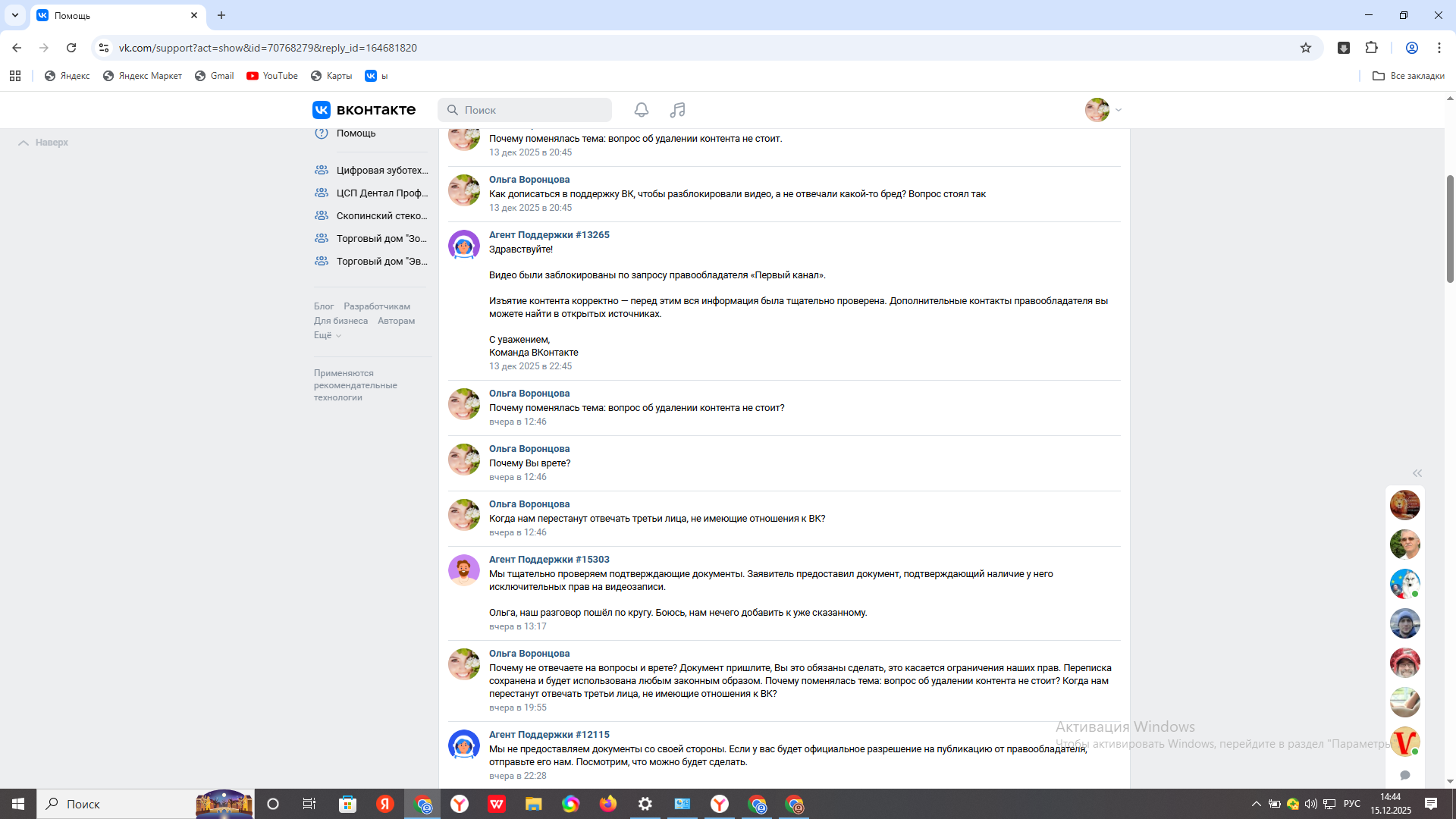Open "Цифровая зуботех..." community item
Screen dimensions: 1456x819
tap(381, 171)
